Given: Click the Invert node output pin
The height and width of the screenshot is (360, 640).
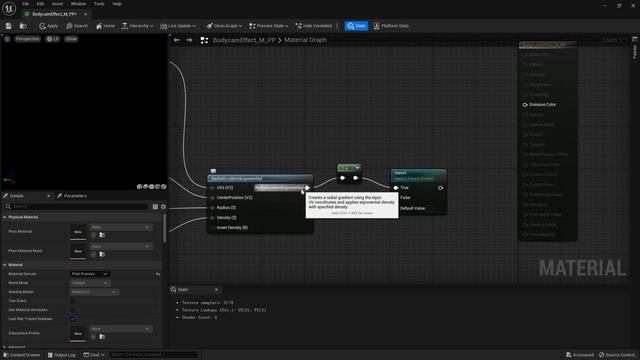Looking at the screenshot, I should tap(440, 188).
